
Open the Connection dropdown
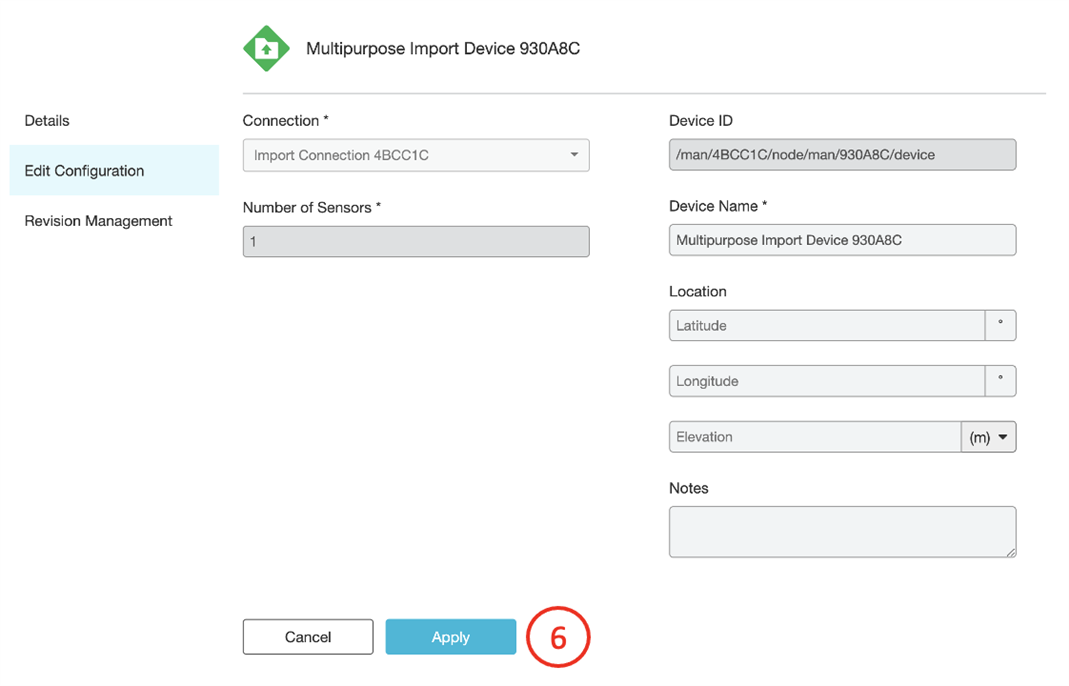[x=574, y=155]
